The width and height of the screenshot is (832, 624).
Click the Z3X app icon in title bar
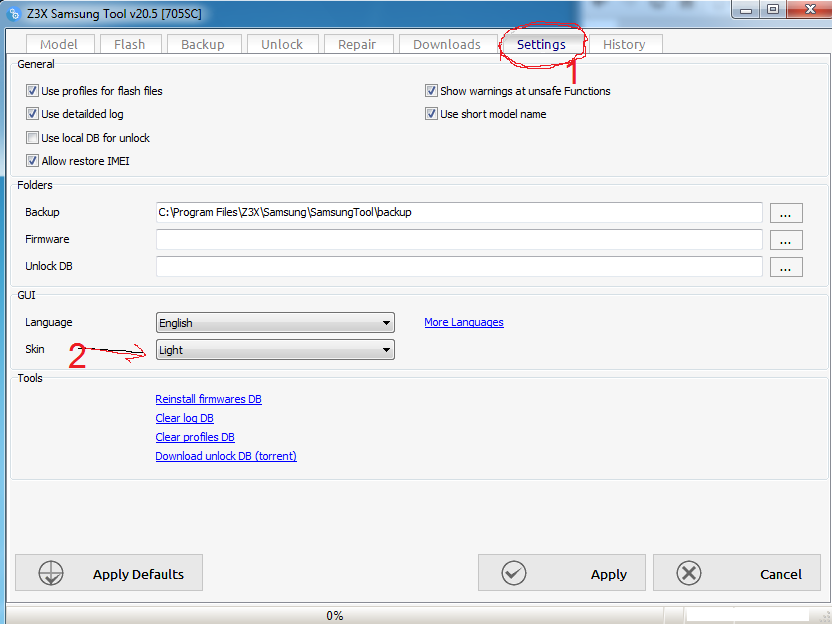(x=14, y=14)
